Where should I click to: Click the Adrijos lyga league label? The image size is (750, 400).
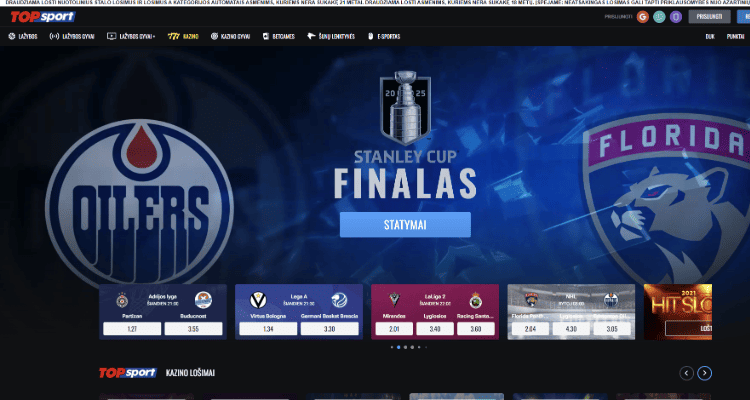click(x=163, y=297)
